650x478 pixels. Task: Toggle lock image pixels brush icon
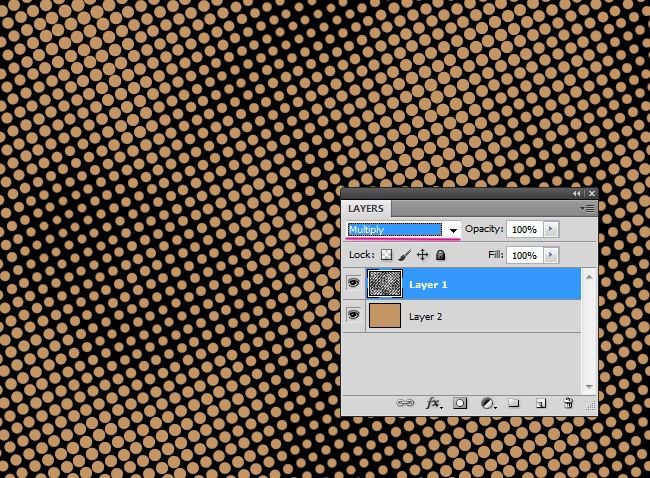405,255
